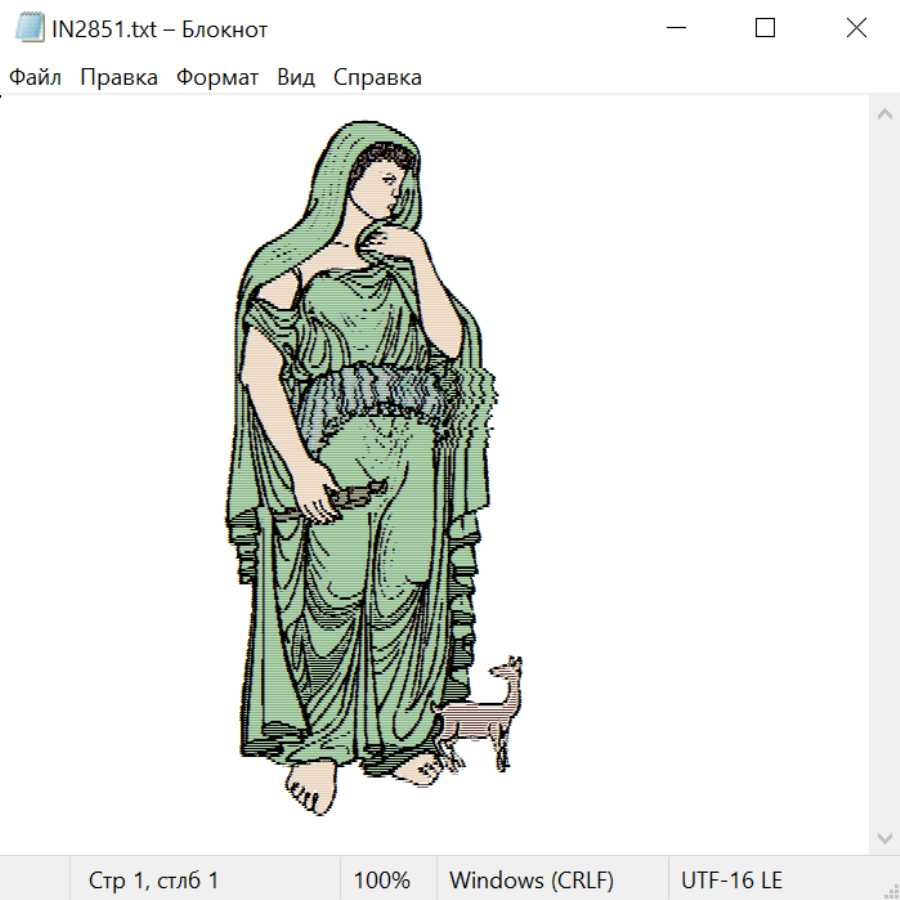Open the Справка menu
900x900 pixels.
point(377,78)
